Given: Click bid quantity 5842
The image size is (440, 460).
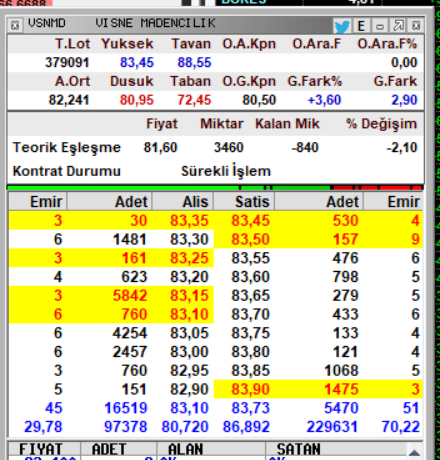Looking at the screenshot, I should pos(130,296).
